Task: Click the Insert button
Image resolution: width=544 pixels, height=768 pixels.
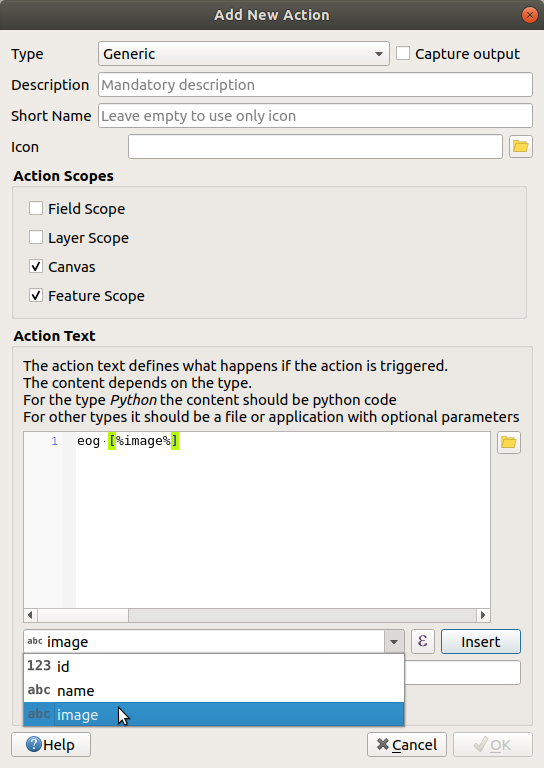Action: tap(481, 642)
